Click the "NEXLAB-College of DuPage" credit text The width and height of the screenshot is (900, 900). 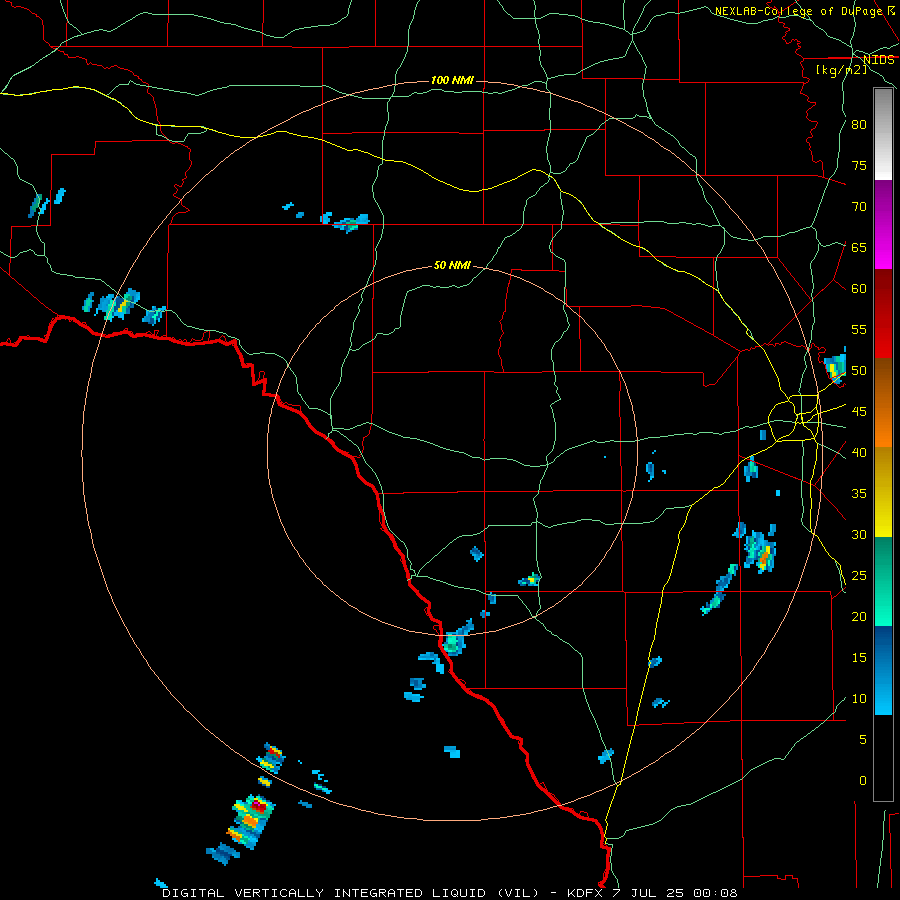point(800,11)
